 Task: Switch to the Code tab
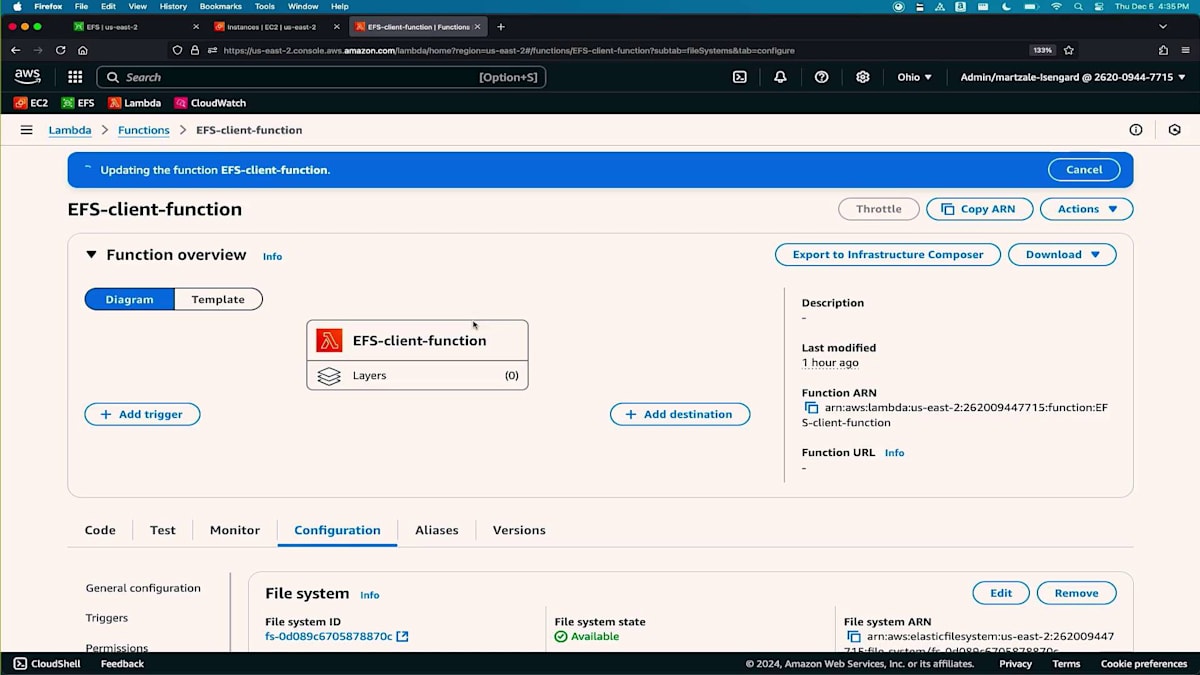click(x=100, y=530)
